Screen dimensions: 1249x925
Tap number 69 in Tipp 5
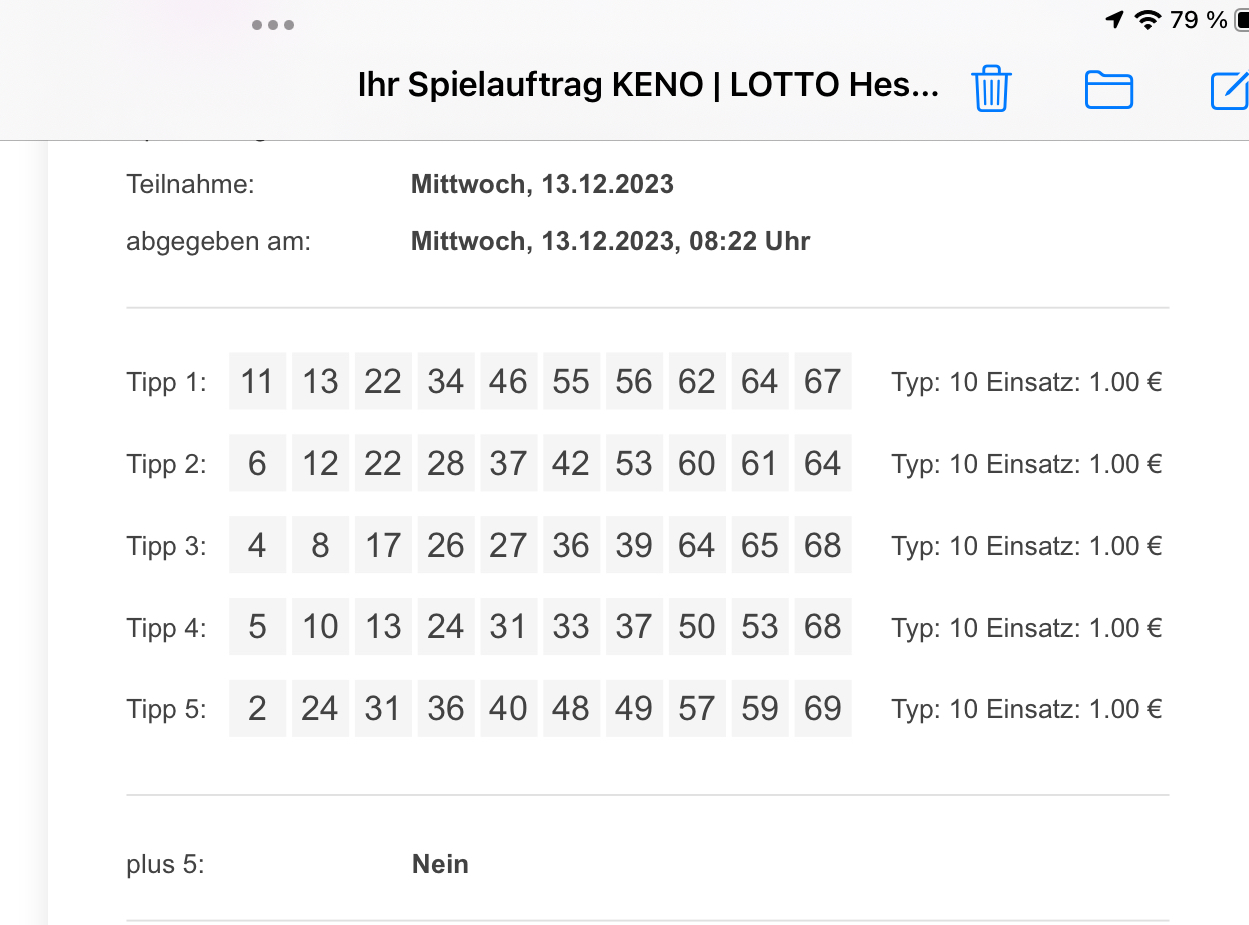click(x=822, y=708)
